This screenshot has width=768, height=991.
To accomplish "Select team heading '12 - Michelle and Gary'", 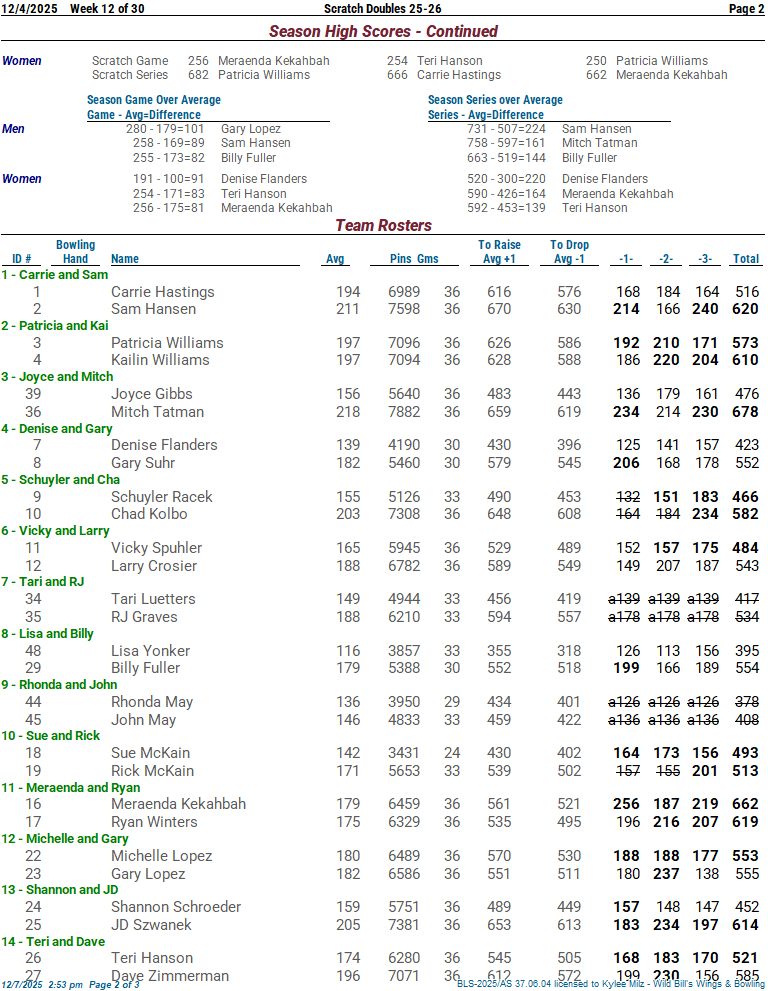I will coord(64,839).
